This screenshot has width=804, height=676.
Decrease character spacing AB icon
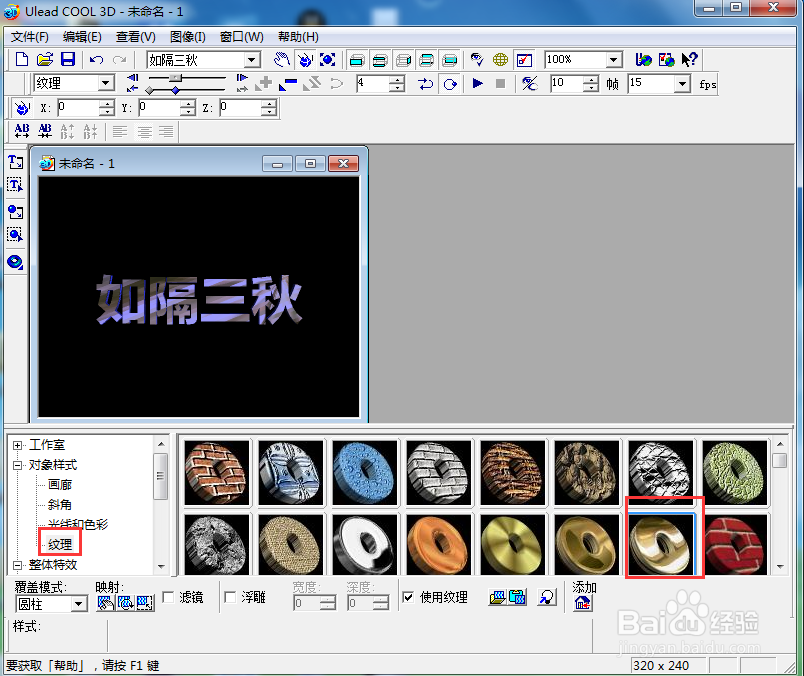(45, 131)
